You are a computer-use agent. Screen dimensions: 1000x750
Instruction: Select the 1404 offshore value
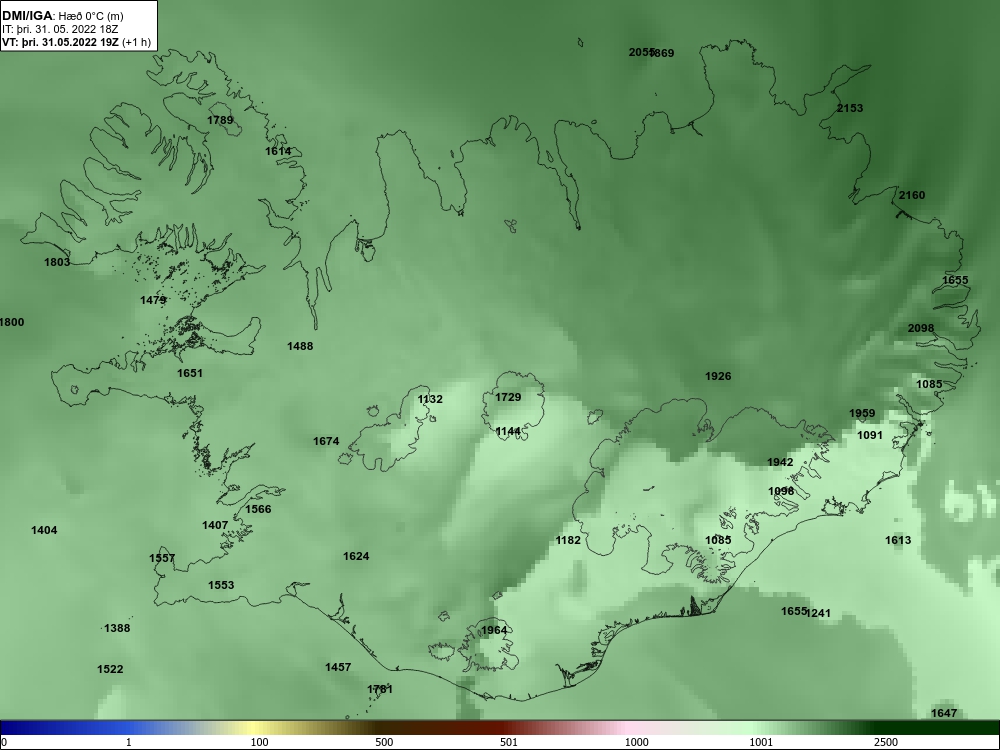point(44,530)
